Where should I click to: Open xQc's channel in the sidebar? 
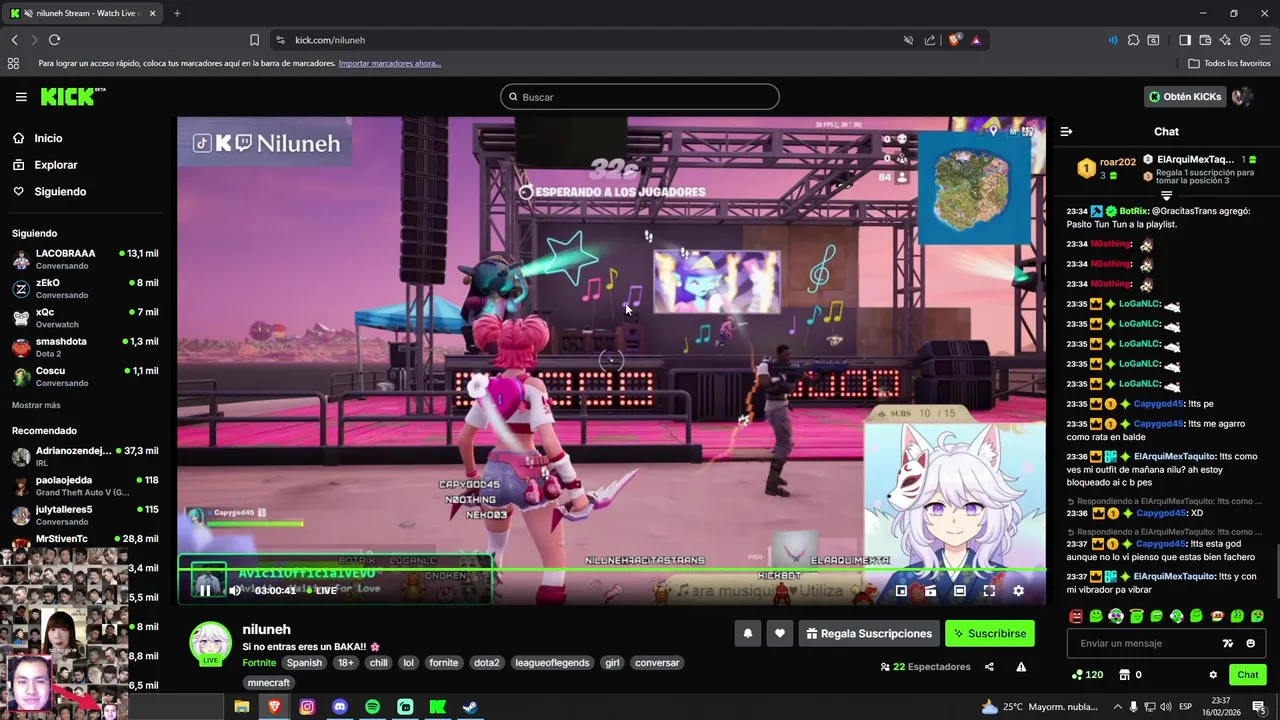(85, 318)
